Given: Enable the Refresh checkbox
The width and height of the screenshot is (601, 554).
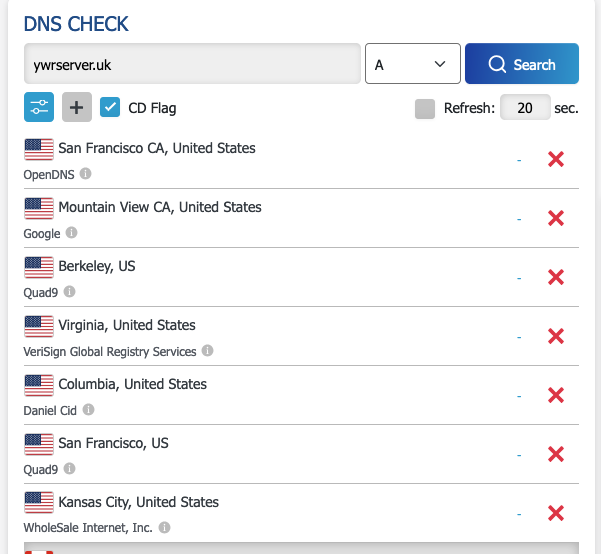Looking at the screenshot, I should point(425,109).
